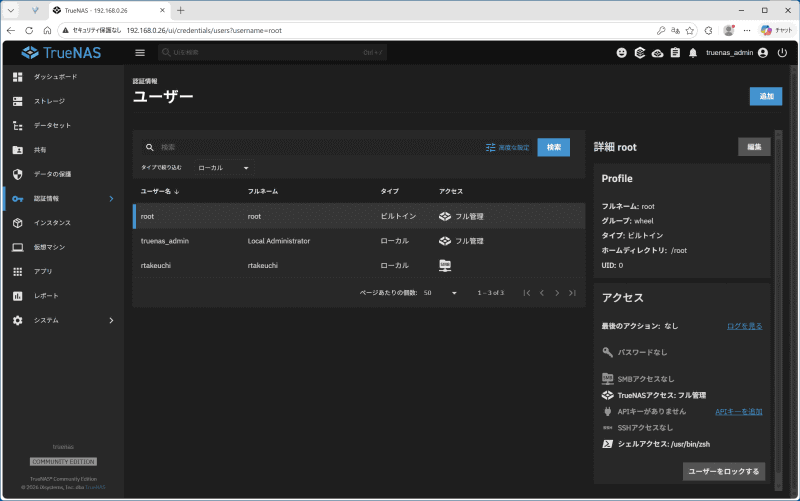Open ログを見る link
Viewport: 800px width, 501px height.
[x=744, y=326]
